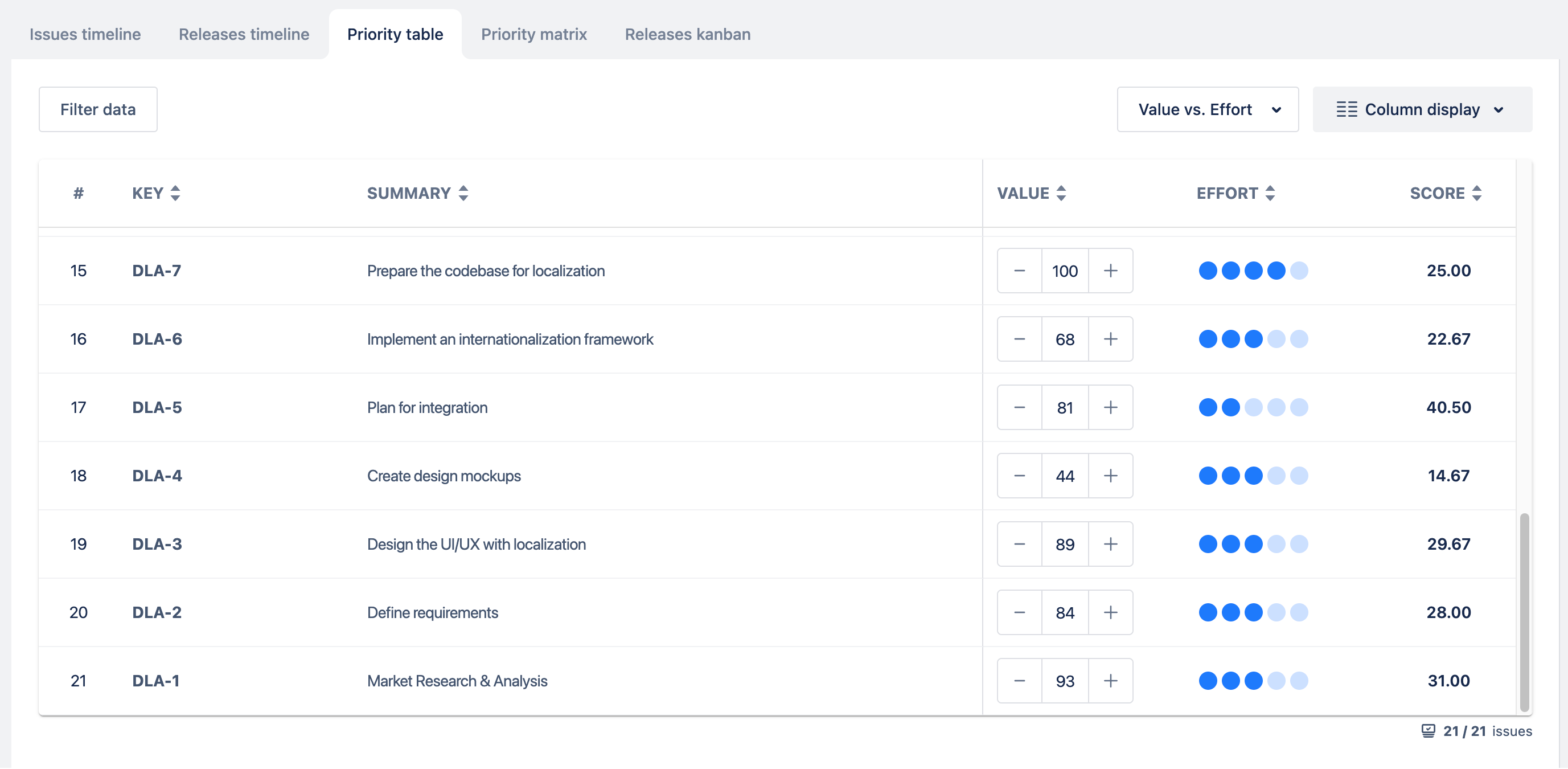Viewport: 1568px width, 769px height.
Task: Sort rows by EFFORT column icon
Action: coord(1270,193)
